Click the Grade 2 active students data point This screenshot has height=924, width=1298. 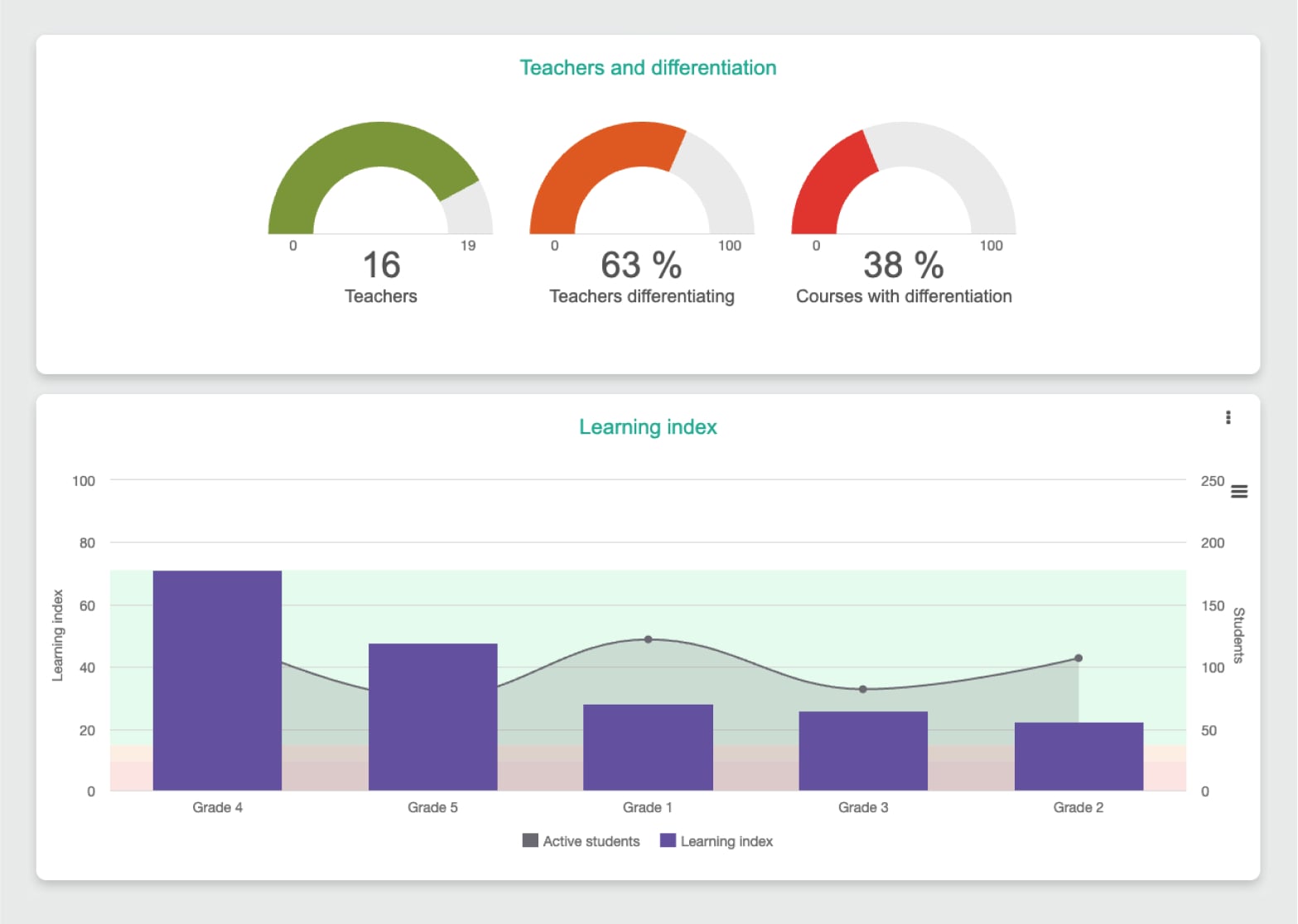tap(1078, 658)
